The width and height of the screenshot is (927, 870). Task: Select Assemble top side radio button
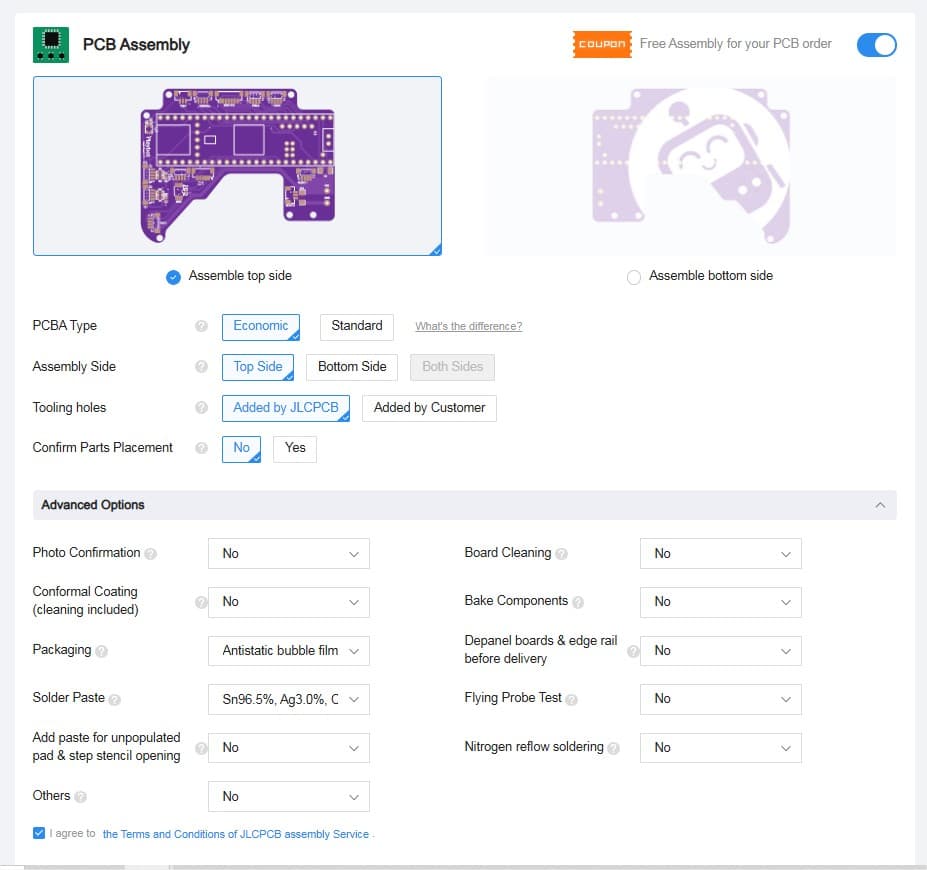pyautogui.click(x=173, y=277)
